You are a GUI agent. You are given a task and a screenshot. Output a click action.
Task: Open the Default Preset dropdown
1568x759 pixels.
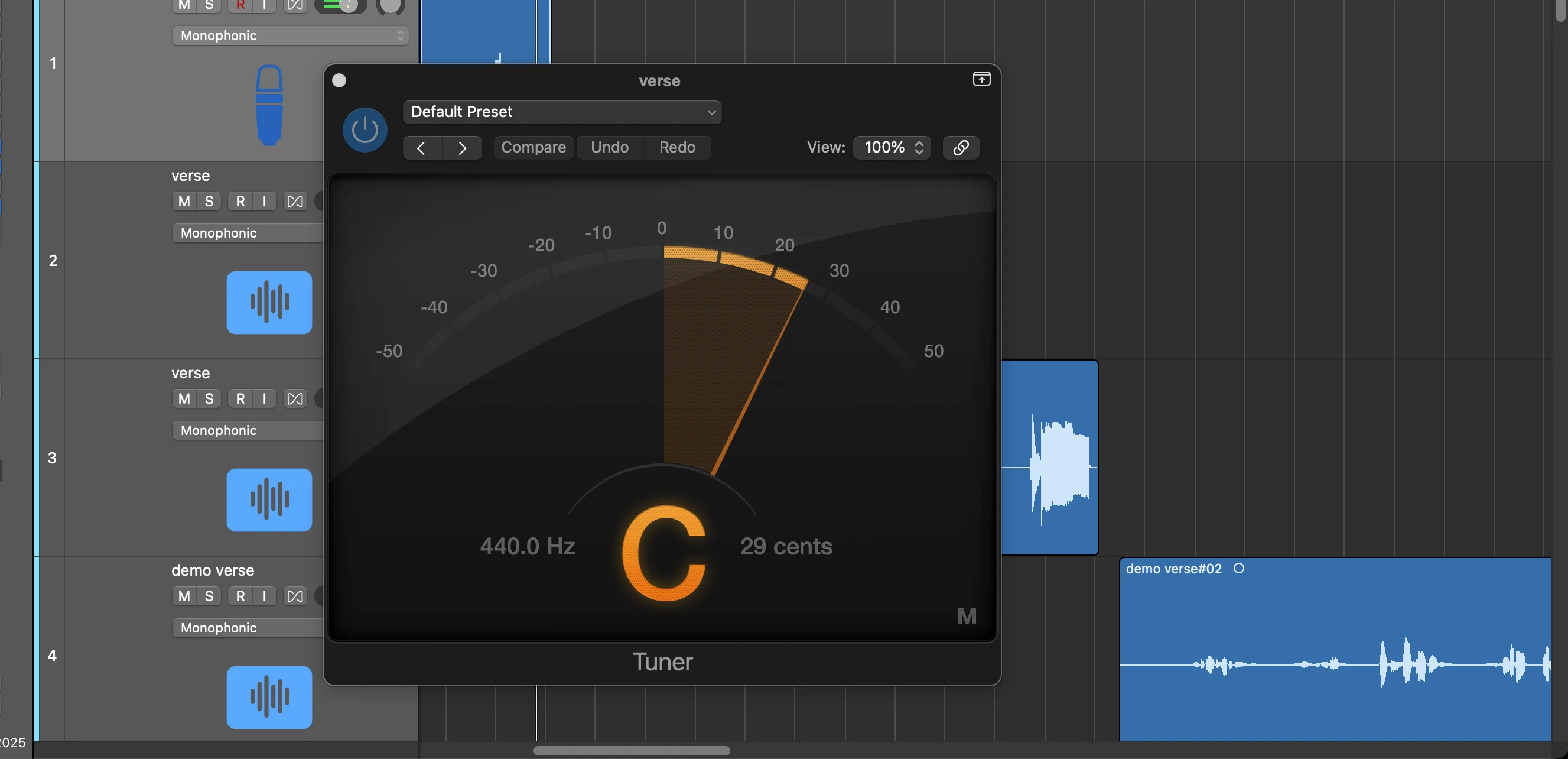click(x=561, y=112)
